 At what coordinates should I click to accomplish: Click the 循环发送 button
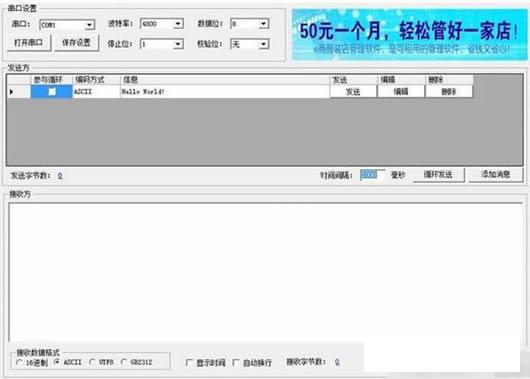[438, 175]
